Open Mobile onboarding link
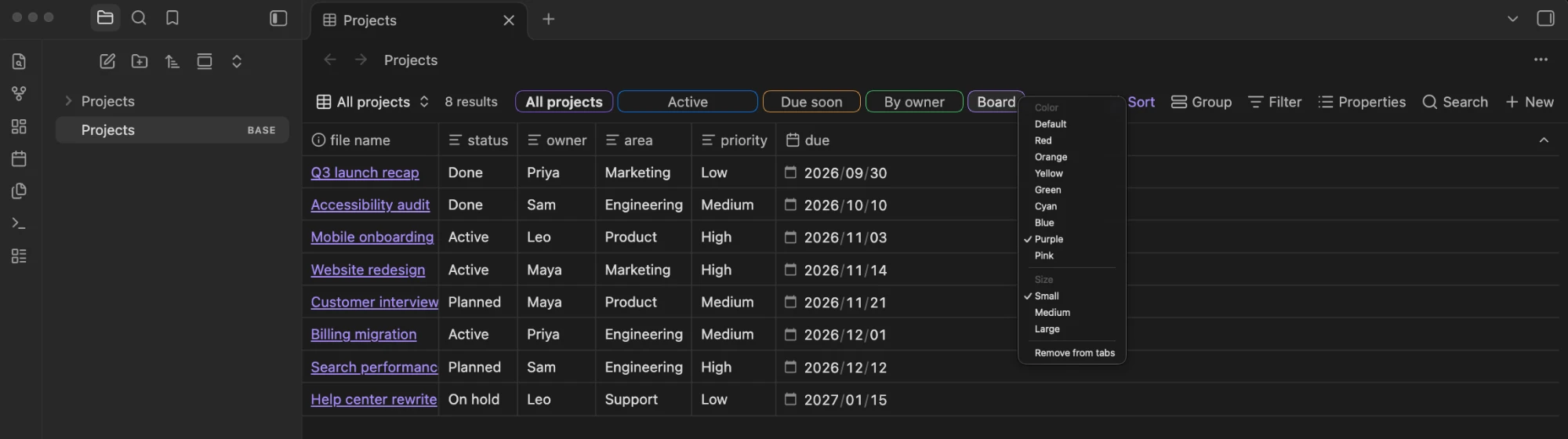This screenshot has height=439, width=1568. (372, 237)
